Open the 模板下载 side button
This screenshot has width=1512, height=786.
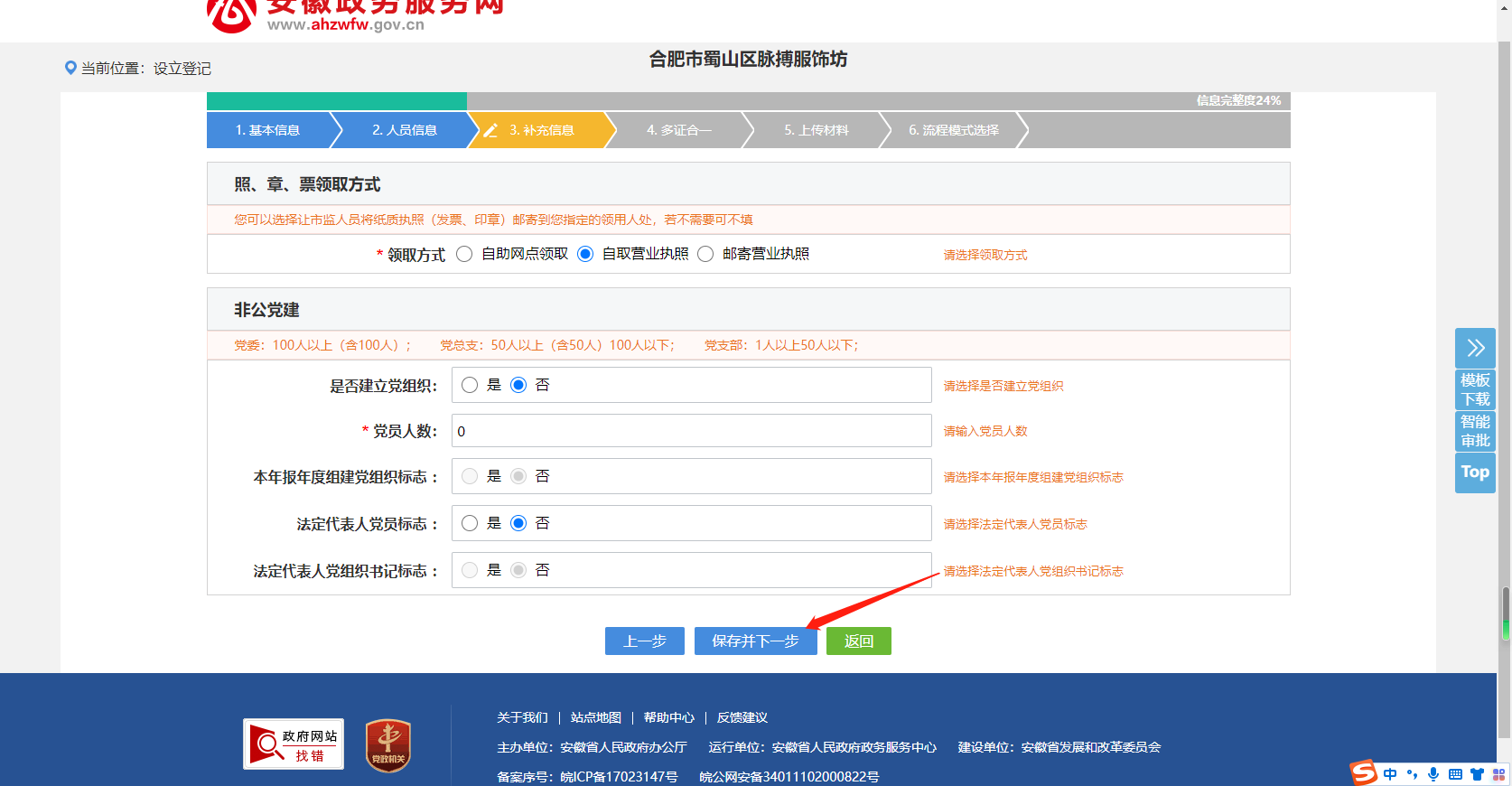[1475, 389]
